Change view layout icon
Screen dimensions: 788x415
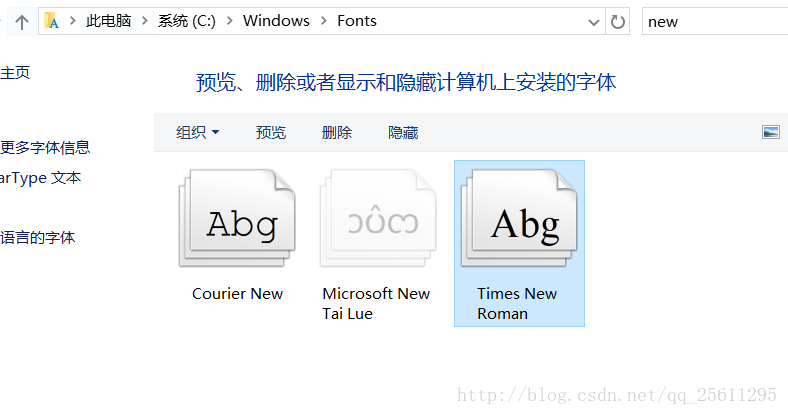pos(770,132)
